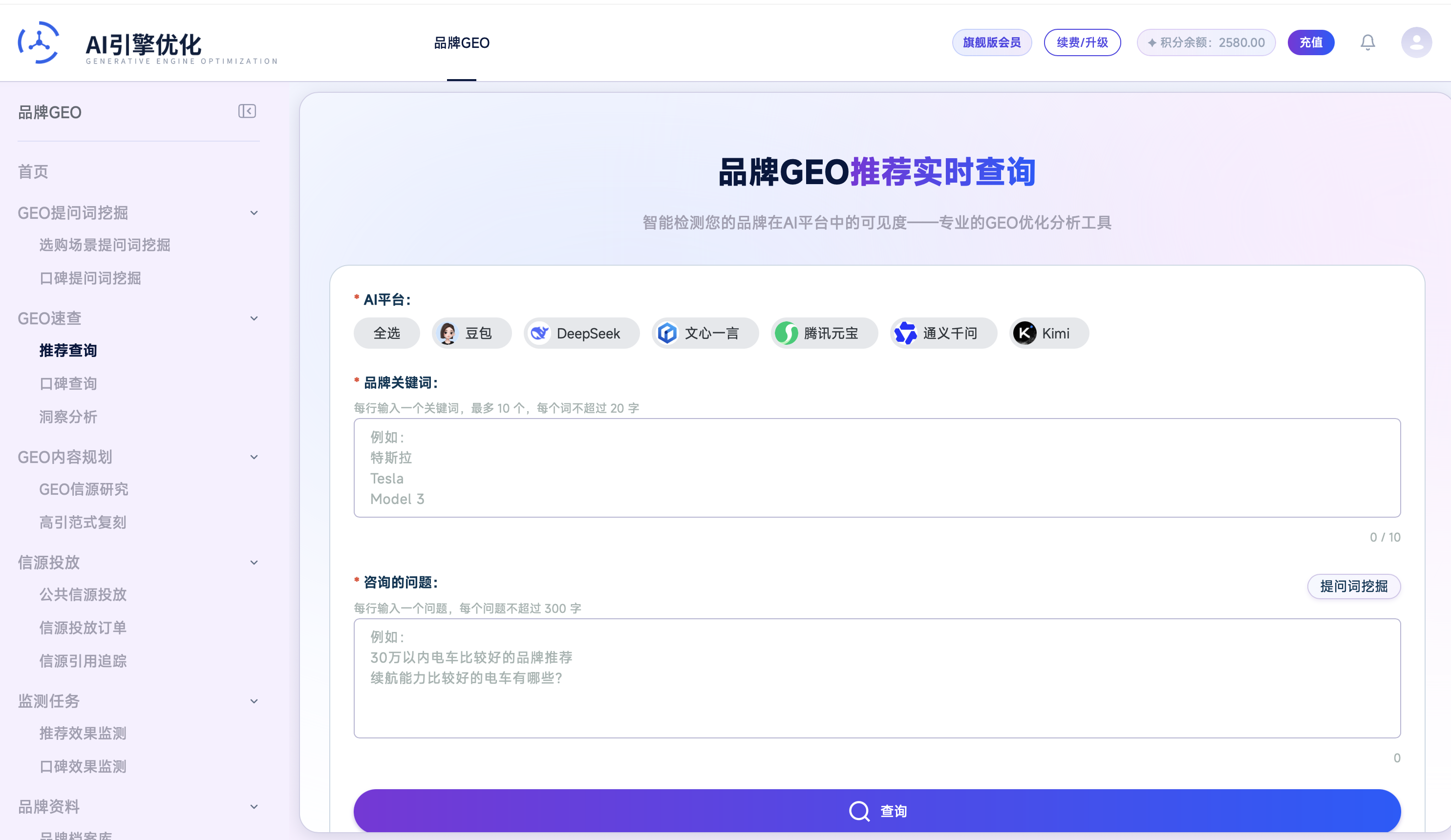Viewport: 1451px width, 840px height.
Task: Click the 积分余额 2580.00 pill
Action: [1206, 42]
